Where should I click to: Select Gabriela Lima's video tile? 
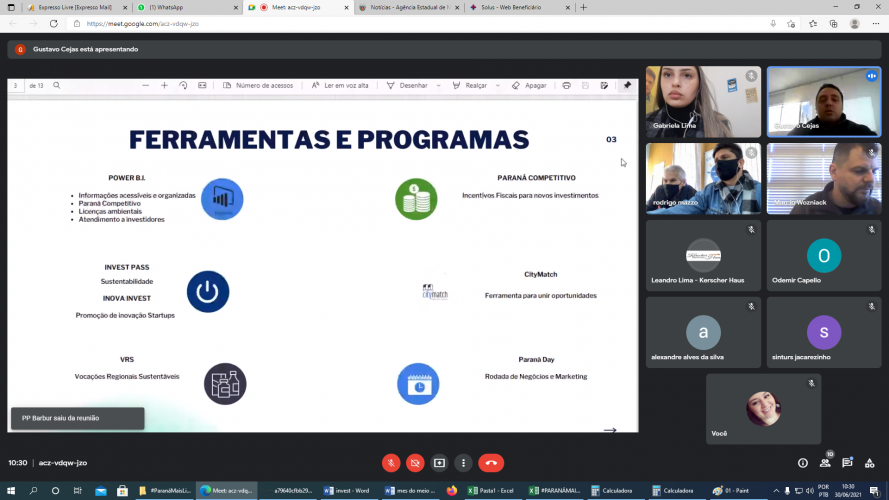(703, 101)
